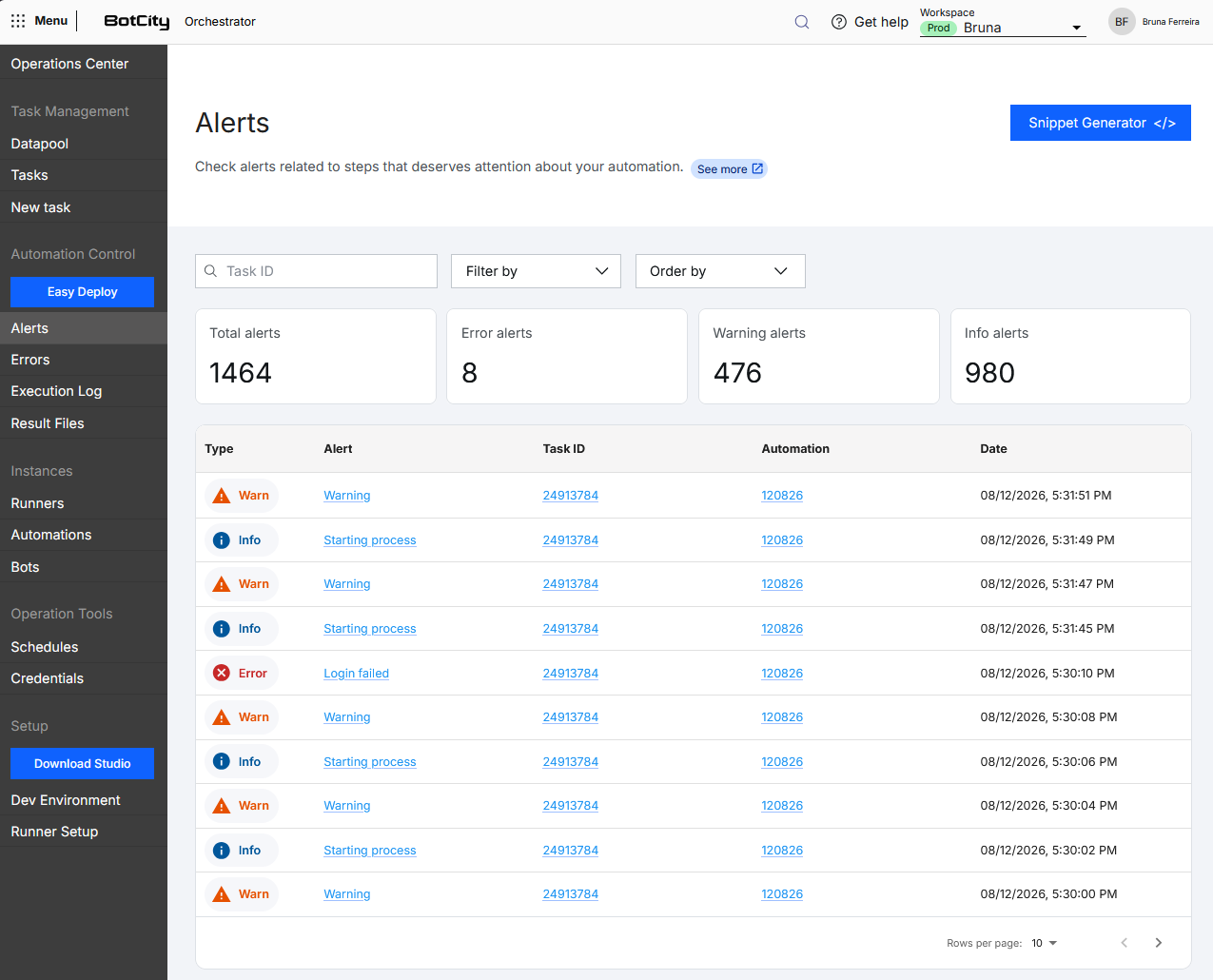
Task: Click the Error alerts summary card
Action: [567, 356]
